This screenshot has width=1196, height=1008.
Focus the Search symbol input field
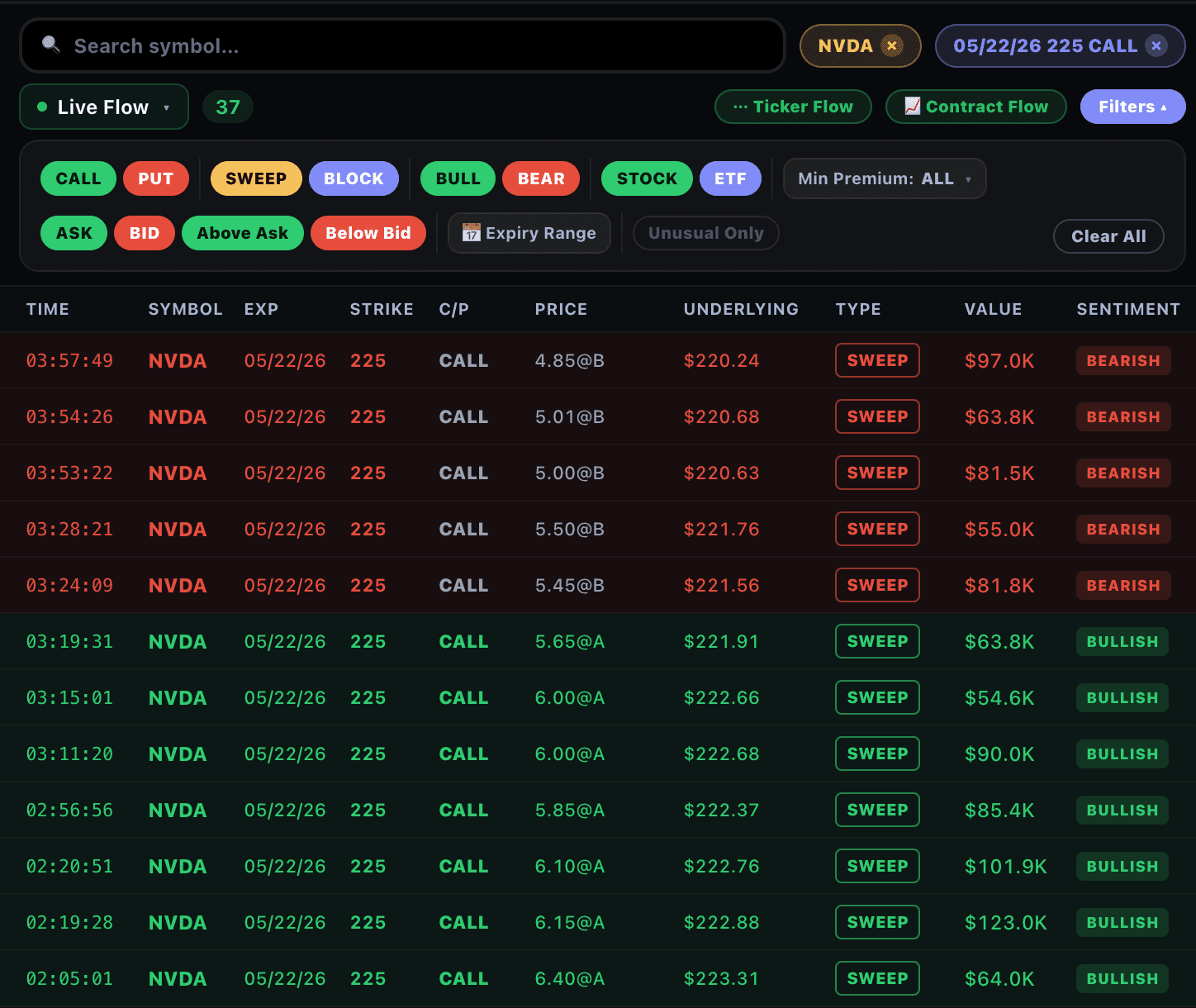click(x=402, y=45)
